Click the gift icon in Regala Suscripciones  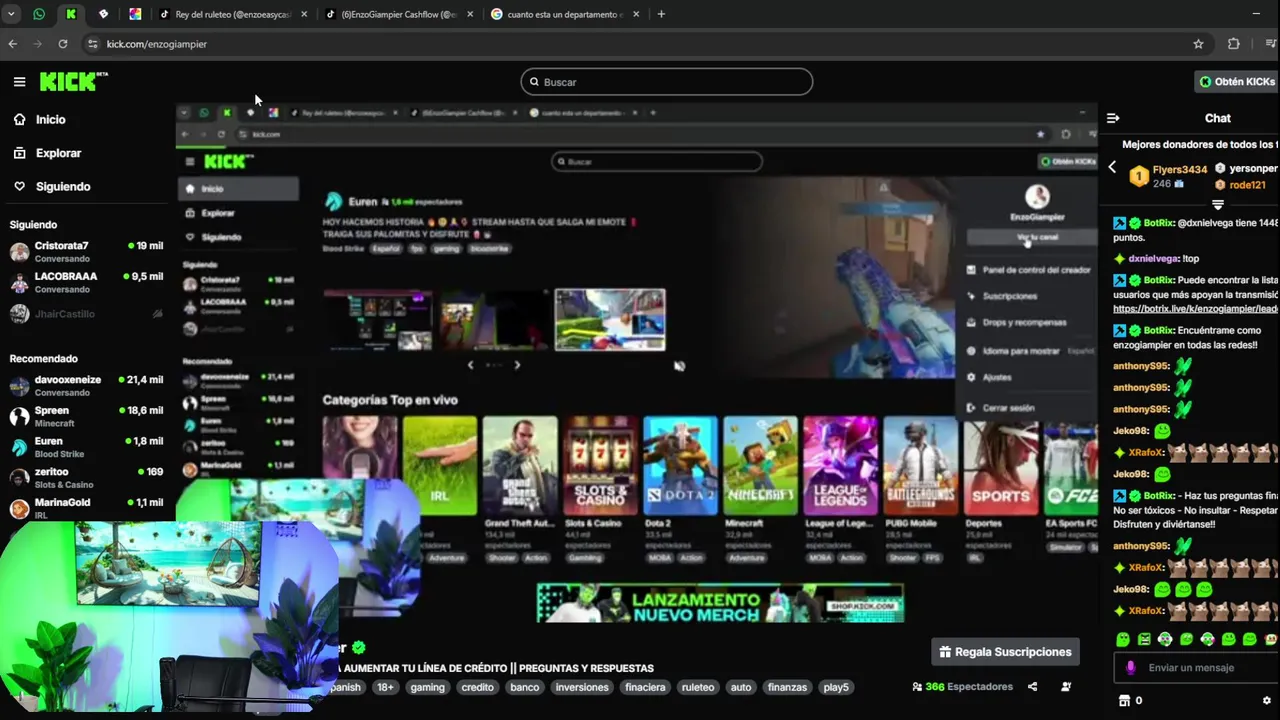945,652
